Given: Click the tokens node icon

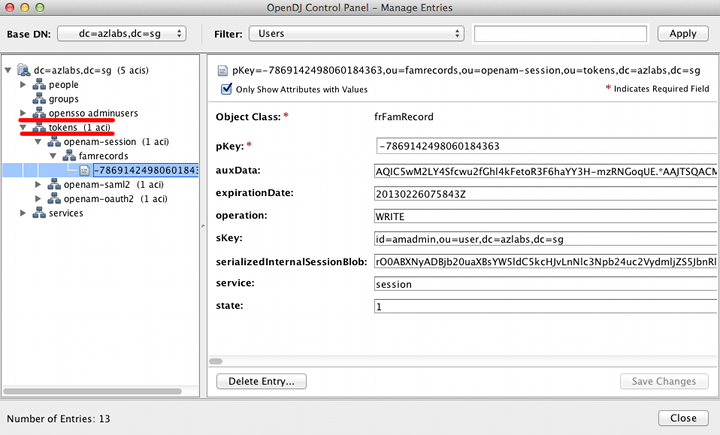Looking at the screenshot, I should pos(39,127).
